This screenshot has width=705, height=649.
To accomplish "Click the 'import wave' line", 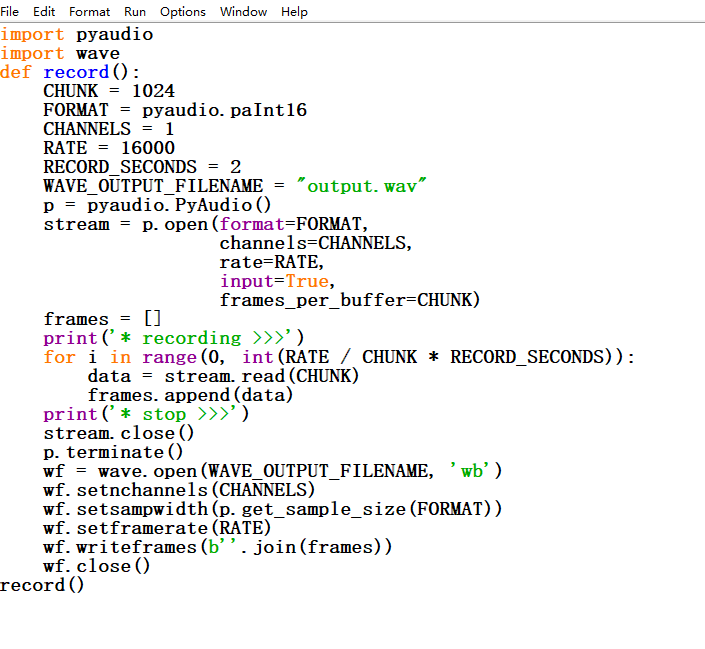I will [60, 54].
